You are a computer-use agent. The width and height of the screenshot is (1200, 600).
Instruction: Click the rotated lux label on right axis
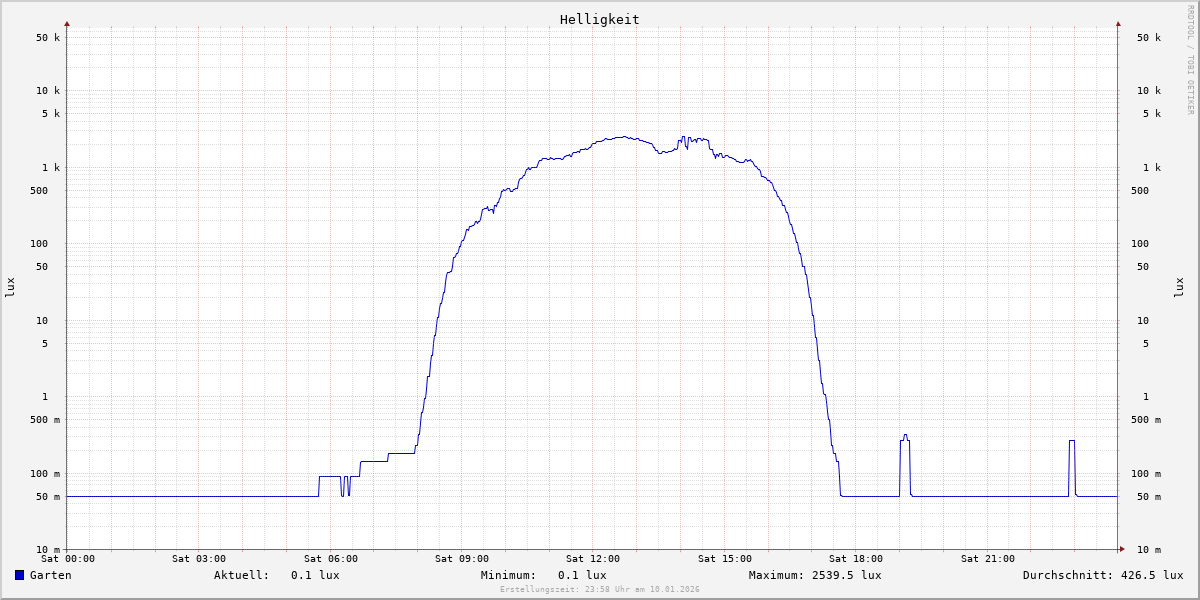tap(1179, 287)
